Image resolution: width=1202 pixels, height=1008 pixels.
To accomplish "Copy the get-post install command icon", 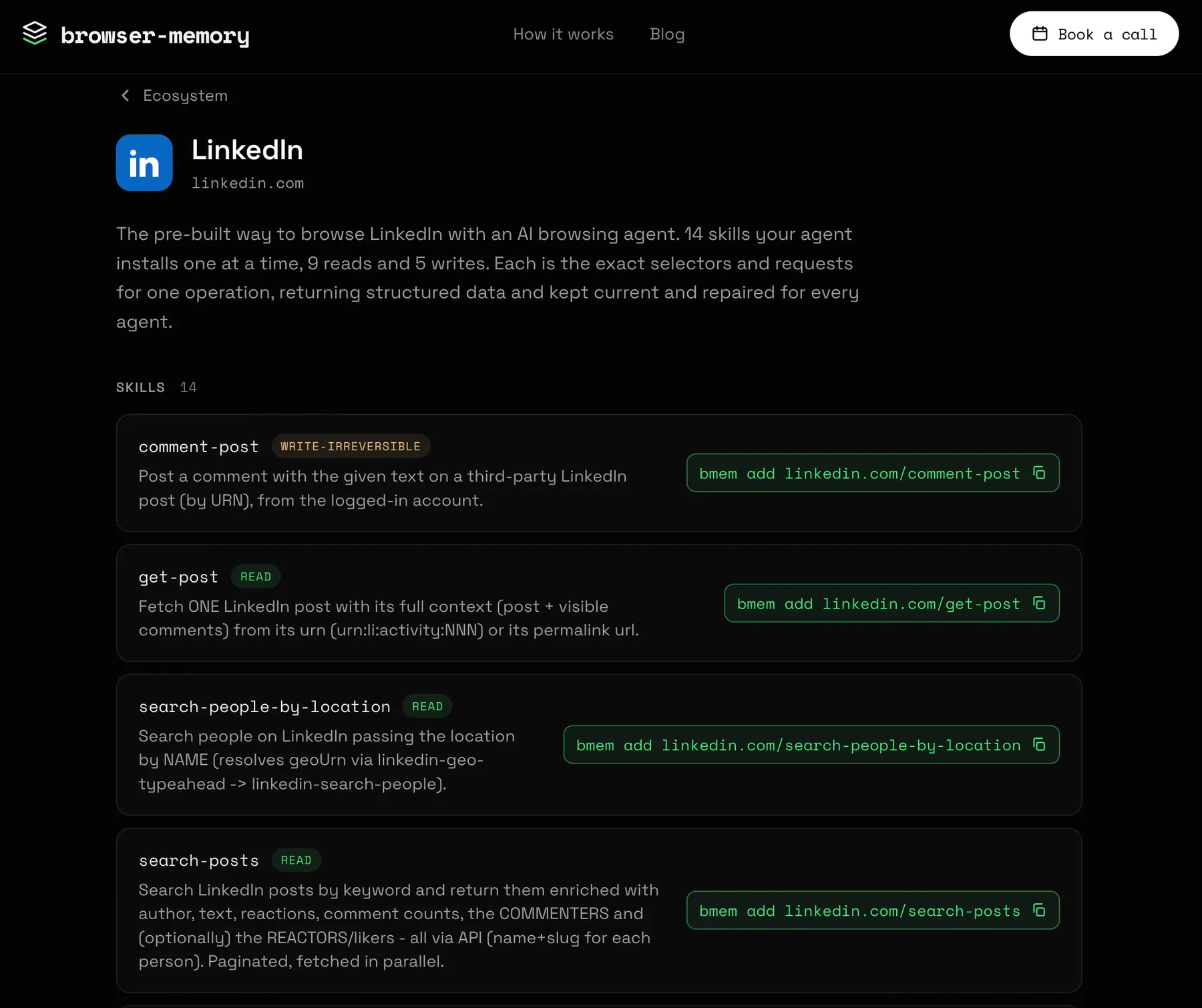I will (x=1039, y=603).
